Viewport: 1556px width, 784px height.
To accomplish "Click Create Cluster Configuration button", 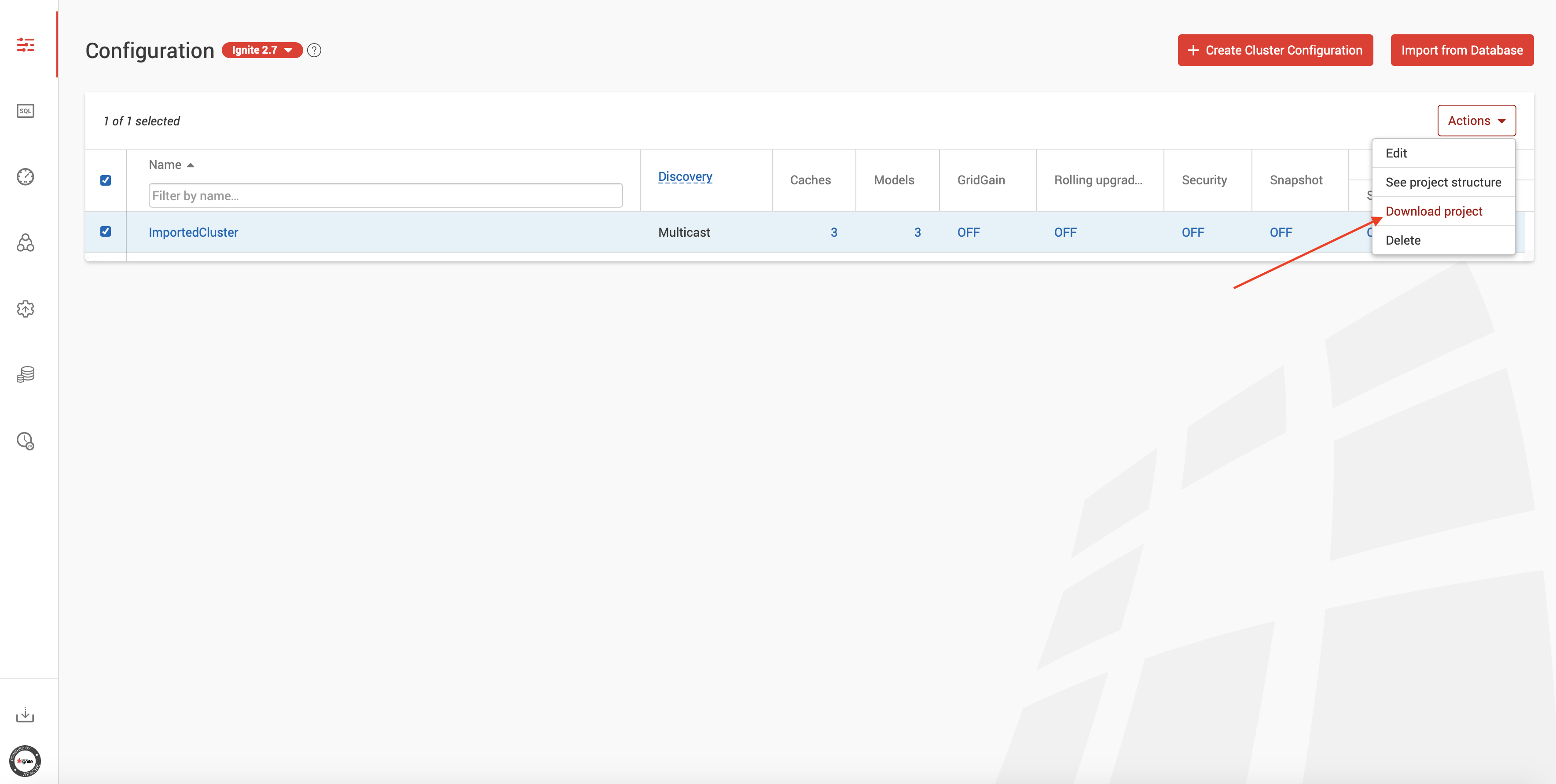I will tap(1274, 50).
